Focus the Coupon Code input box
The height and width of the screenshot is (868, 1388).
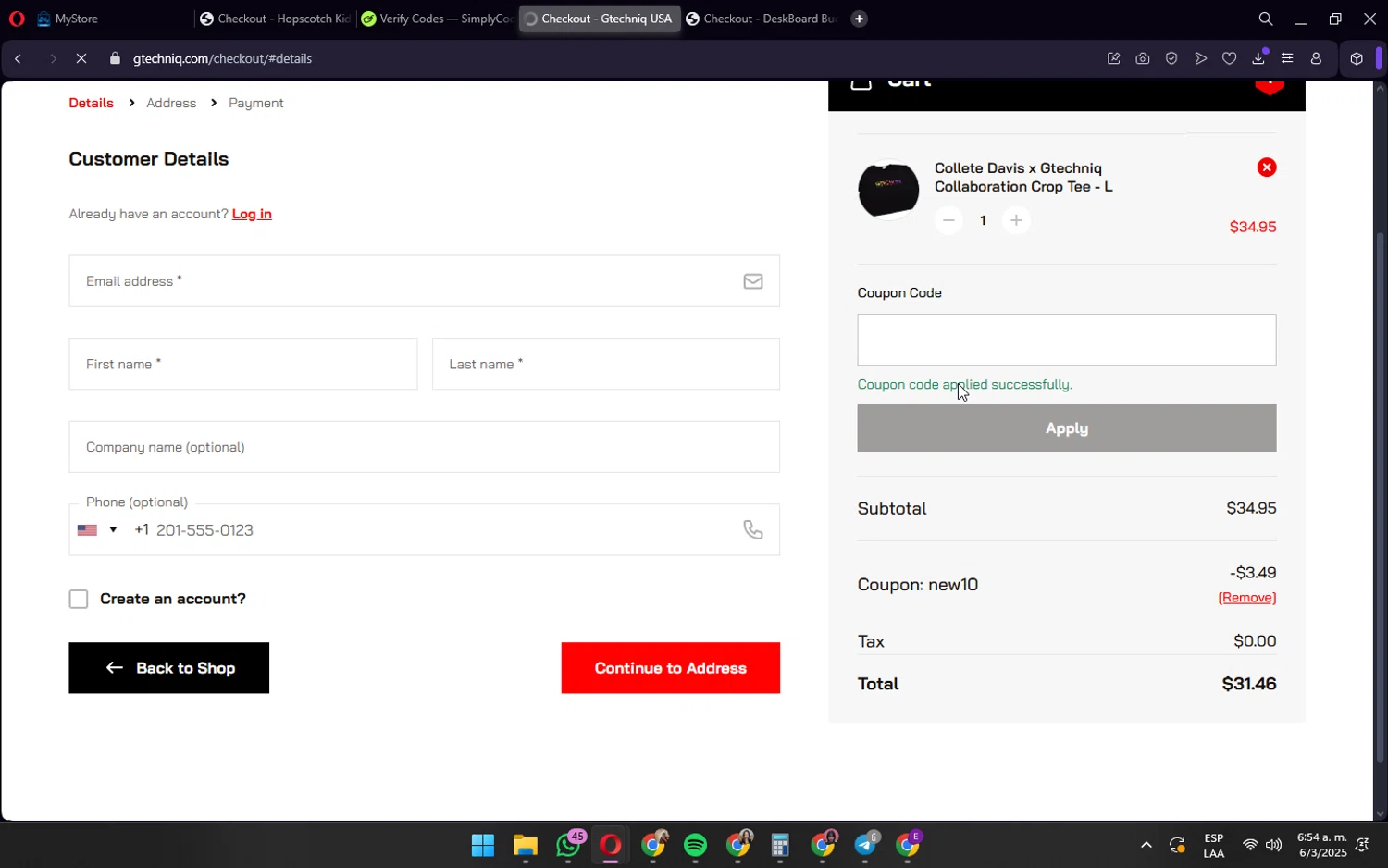1066,340
